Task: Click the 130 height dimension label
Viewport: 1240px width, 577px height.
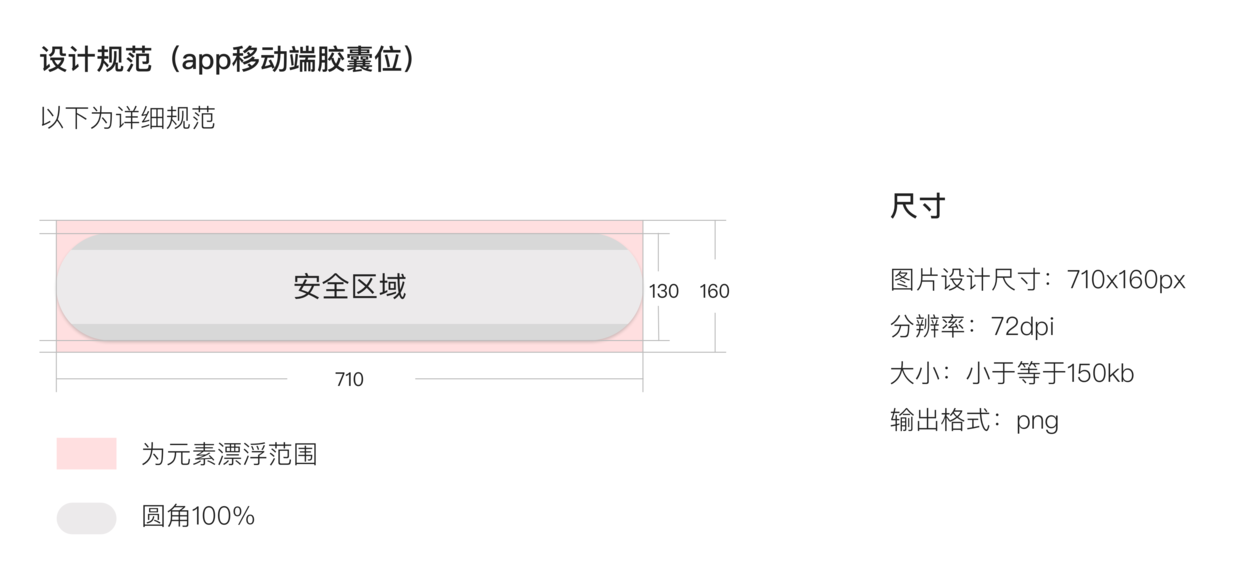Action: (x=664, y=291)
